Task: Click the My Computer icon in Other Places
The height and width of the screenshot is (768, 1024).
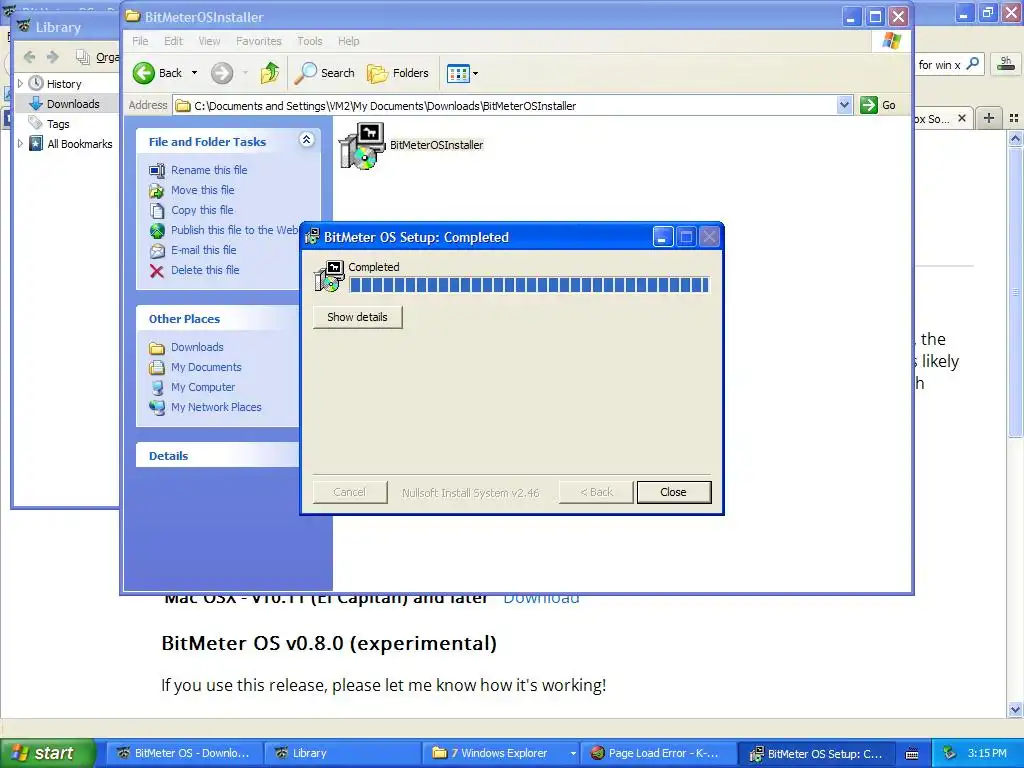Action: [157, 388]
